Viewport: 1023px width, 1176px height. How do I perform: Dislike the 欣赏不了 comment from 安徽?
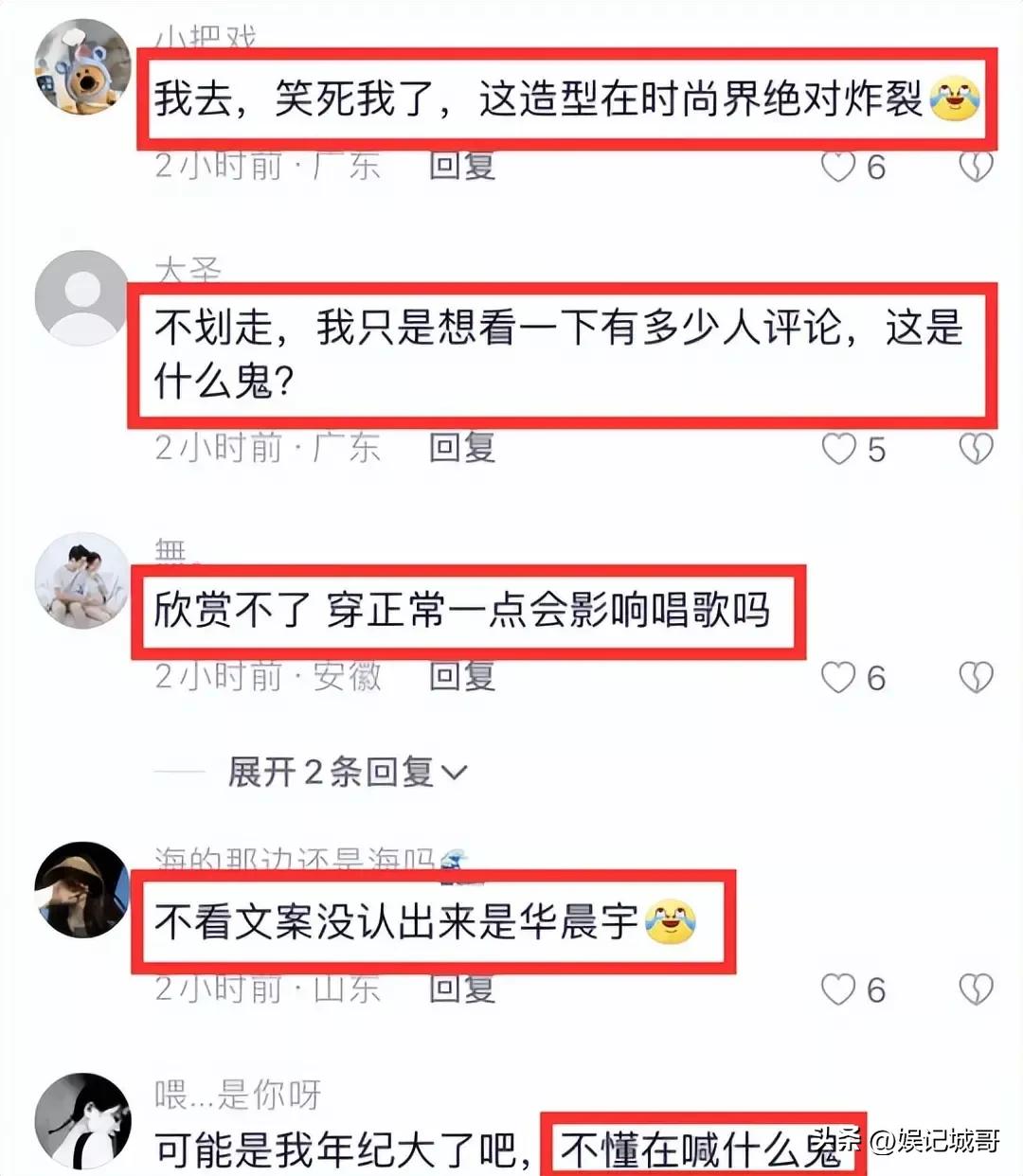tap(976, 677)
